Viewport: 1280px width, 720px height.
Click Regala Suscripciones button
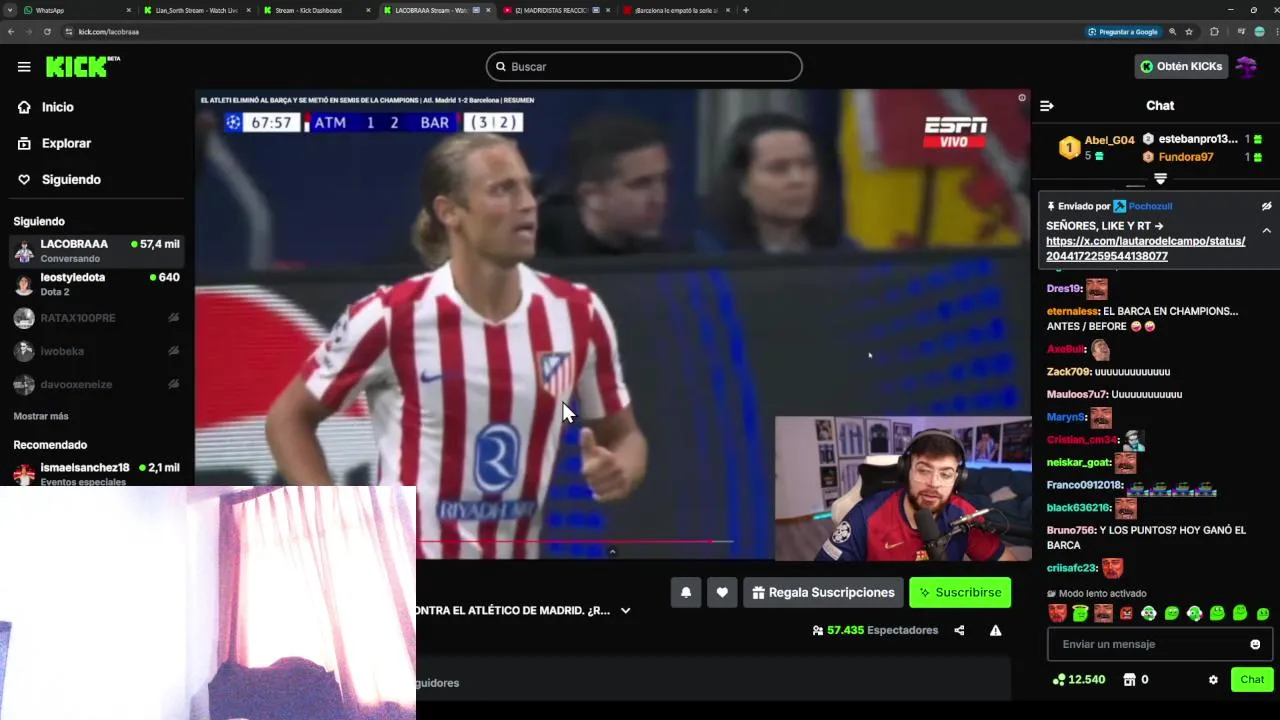tap(823, 592)
